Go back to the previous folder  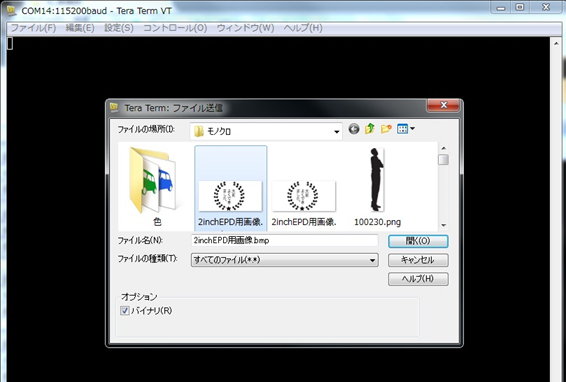pos(354,129)
